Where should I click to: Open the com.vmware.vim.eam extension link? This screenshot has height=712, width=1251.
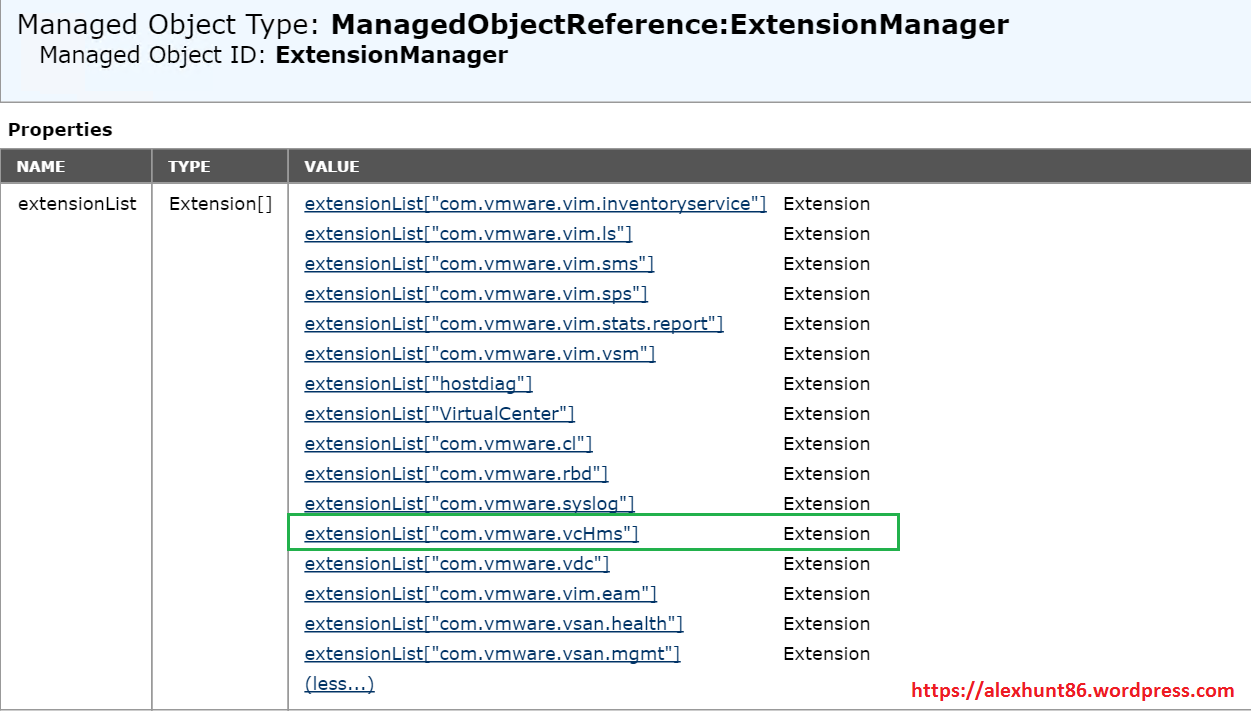(x=480, y=594)
